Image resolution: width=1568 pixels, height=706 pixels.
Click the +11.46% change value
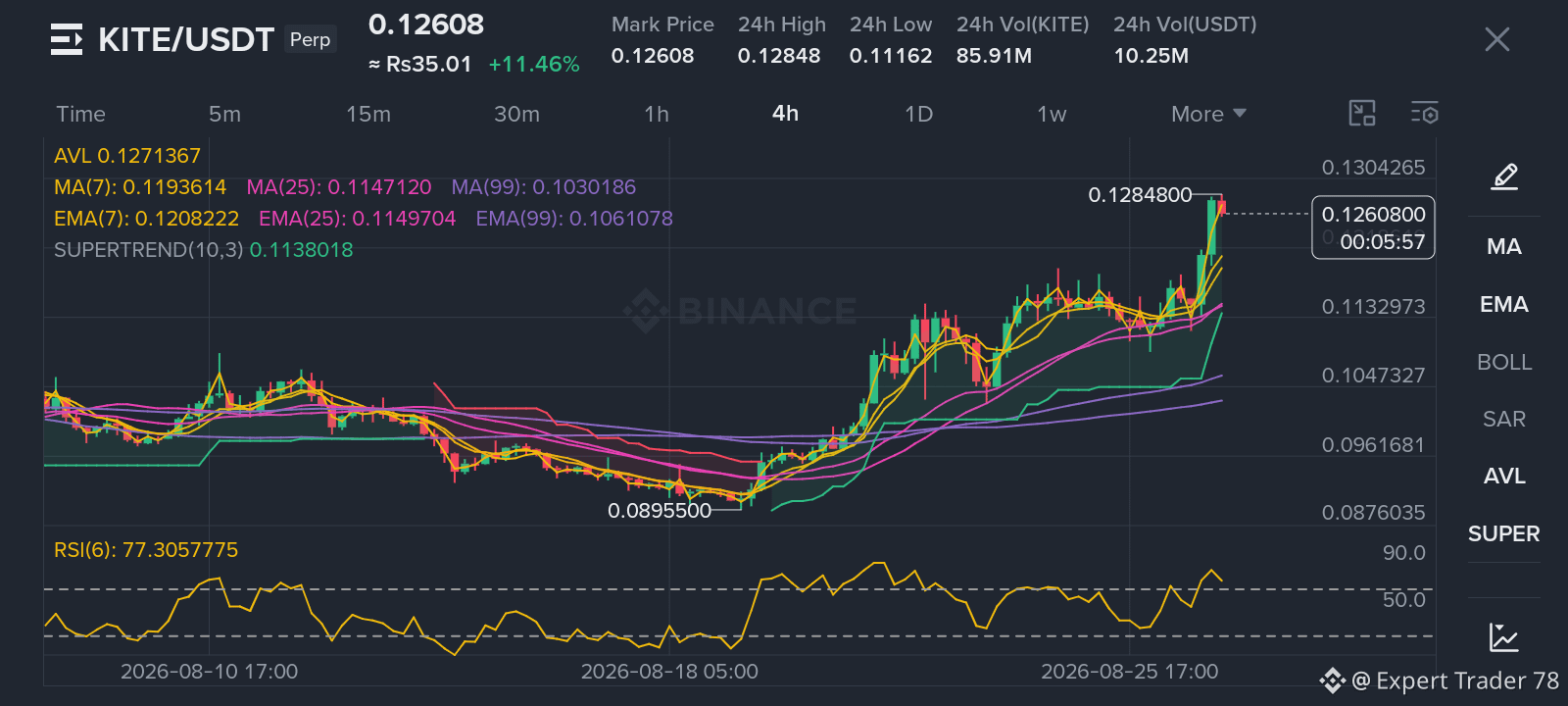click(x=534, y=65)
